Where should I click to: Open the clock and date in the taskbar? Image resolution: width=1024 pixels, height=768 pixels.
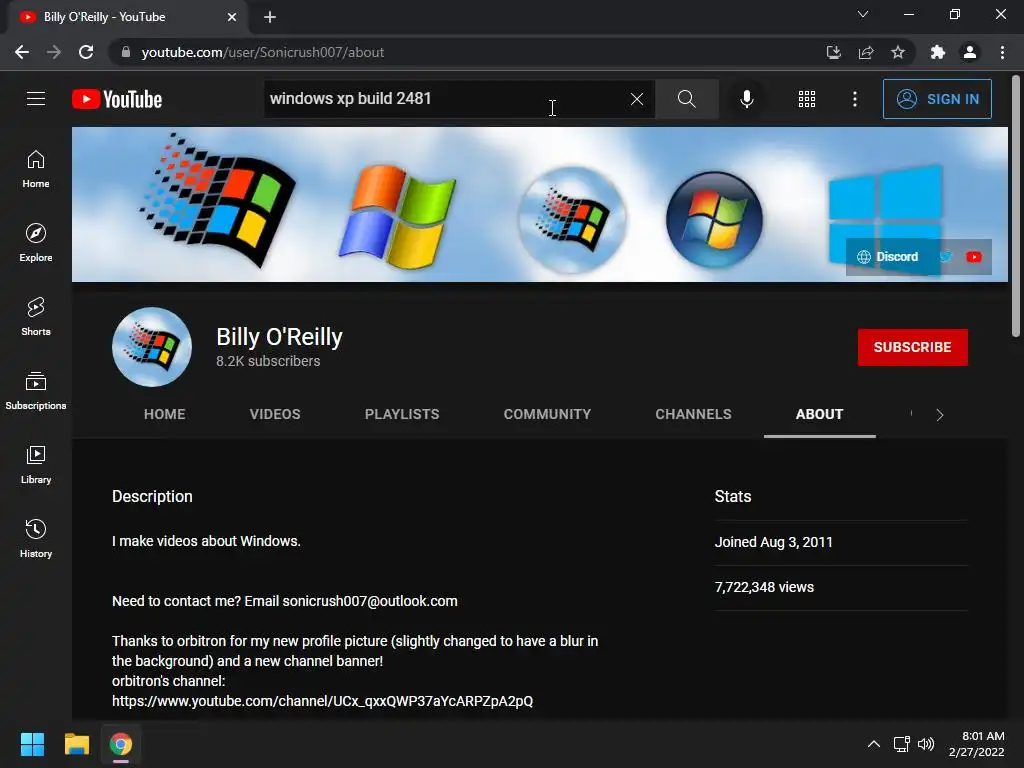977,744
